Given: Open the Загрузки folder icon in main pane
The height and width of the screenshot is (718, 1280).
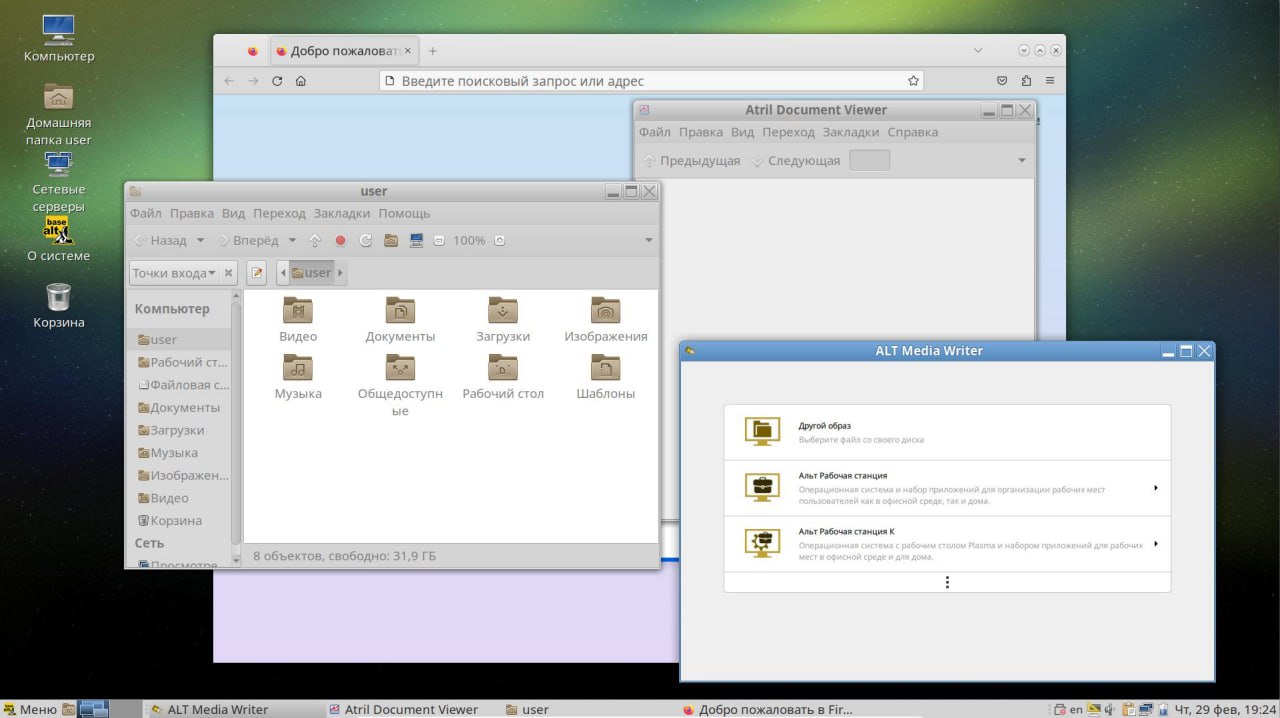Looking at the screenshot, I should click(503, 320).
